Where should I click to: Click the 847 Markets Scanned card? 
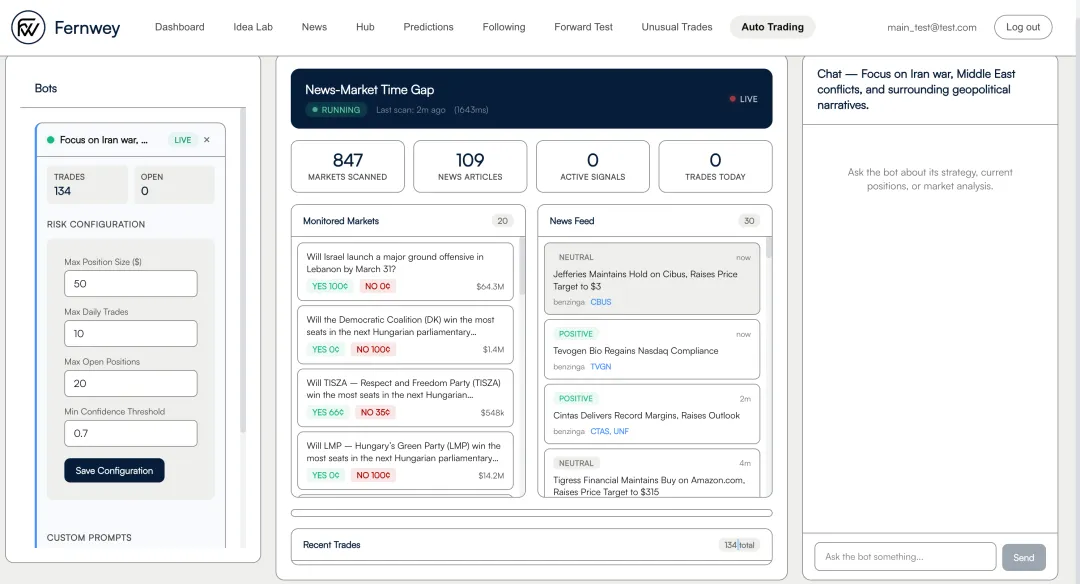348,167
